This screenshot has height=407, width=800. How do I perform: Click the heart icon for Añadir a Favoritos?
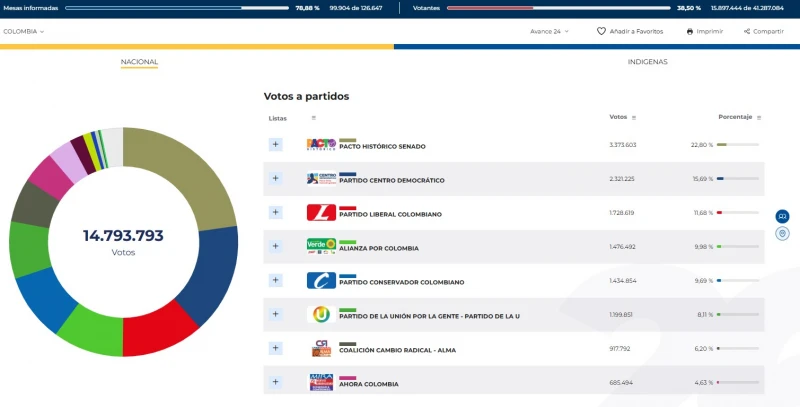tap(601, 31)
